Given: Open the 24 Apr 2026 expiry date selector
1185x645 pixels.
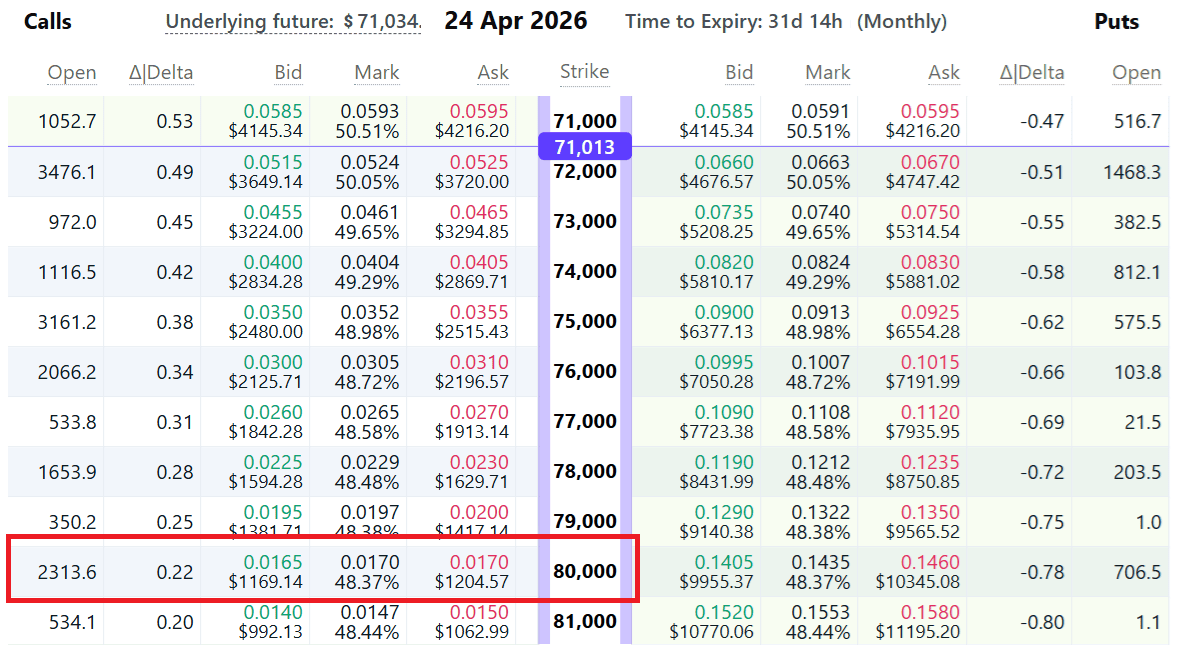Looking at the screenshot, I should tap(516, 20).
